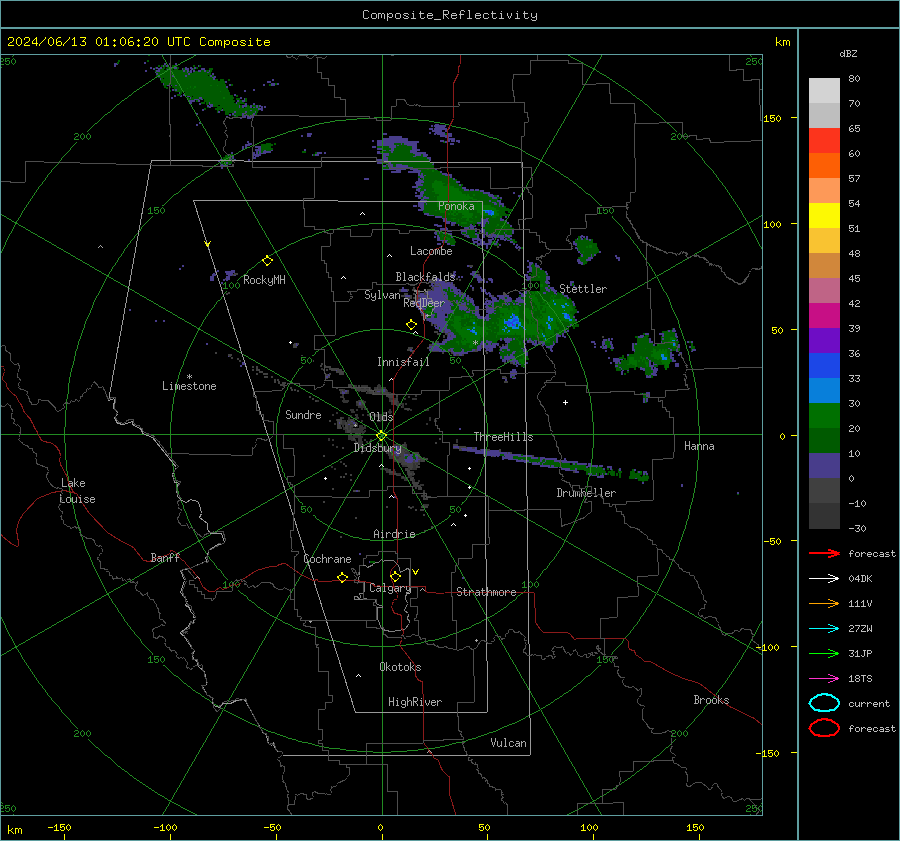Click the Vulcan city label
This screenshot has height=841, width=900.
pos(508,743)
